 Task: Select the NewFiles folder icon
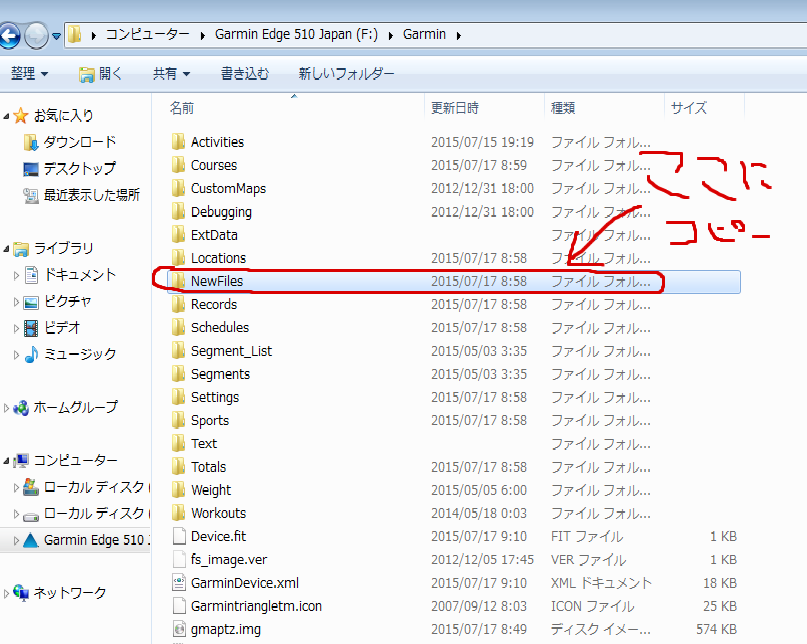178,281
